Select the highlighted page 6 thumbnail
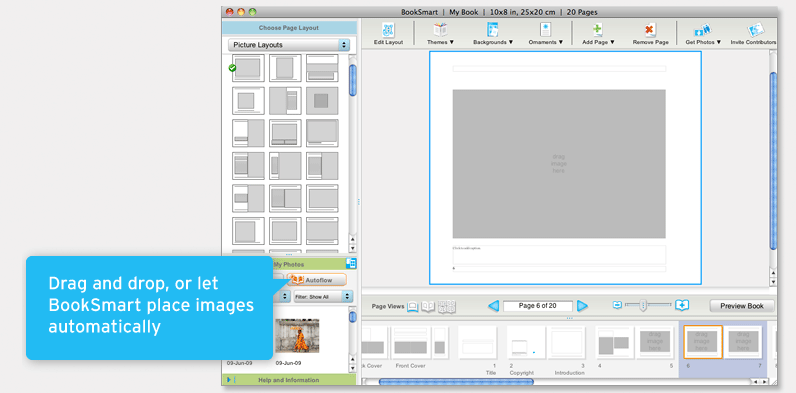This screenshot has height=393, width=796. [x=703, y=342]
